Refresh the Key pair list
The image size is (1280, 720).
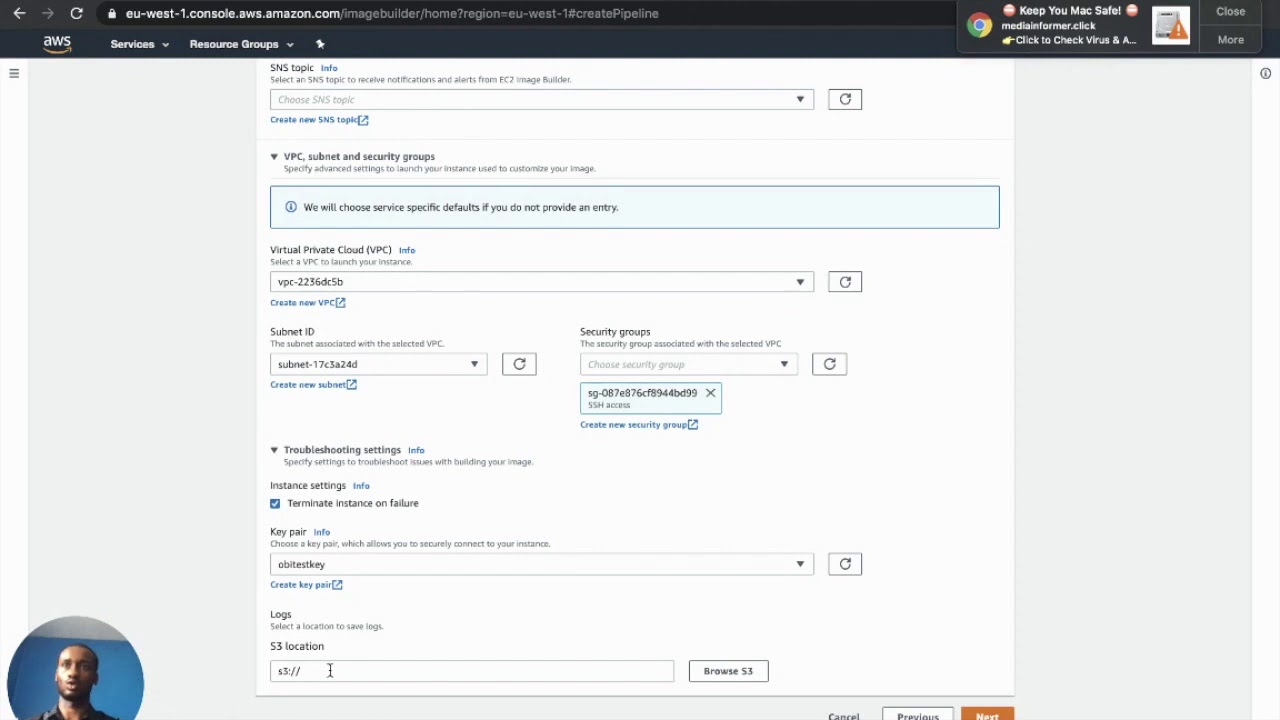coord(845,564)
